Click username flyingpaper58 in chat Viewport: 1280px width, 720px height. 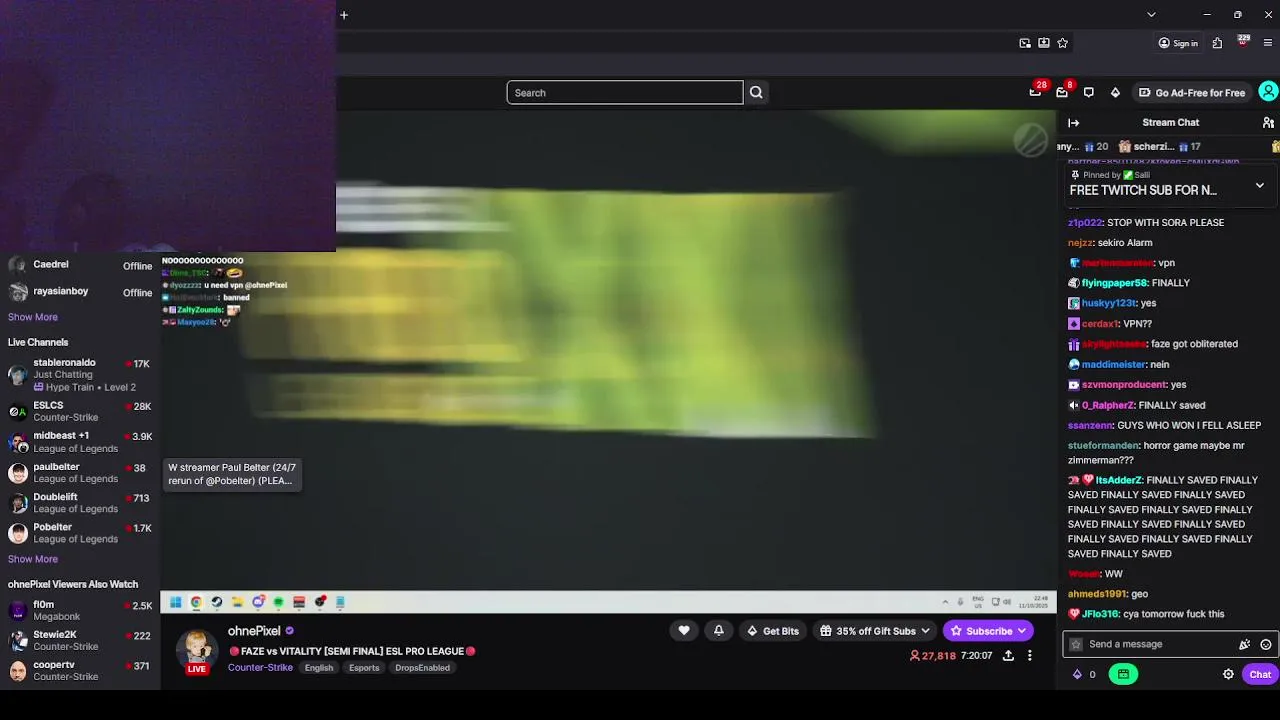coord(1114,283)
